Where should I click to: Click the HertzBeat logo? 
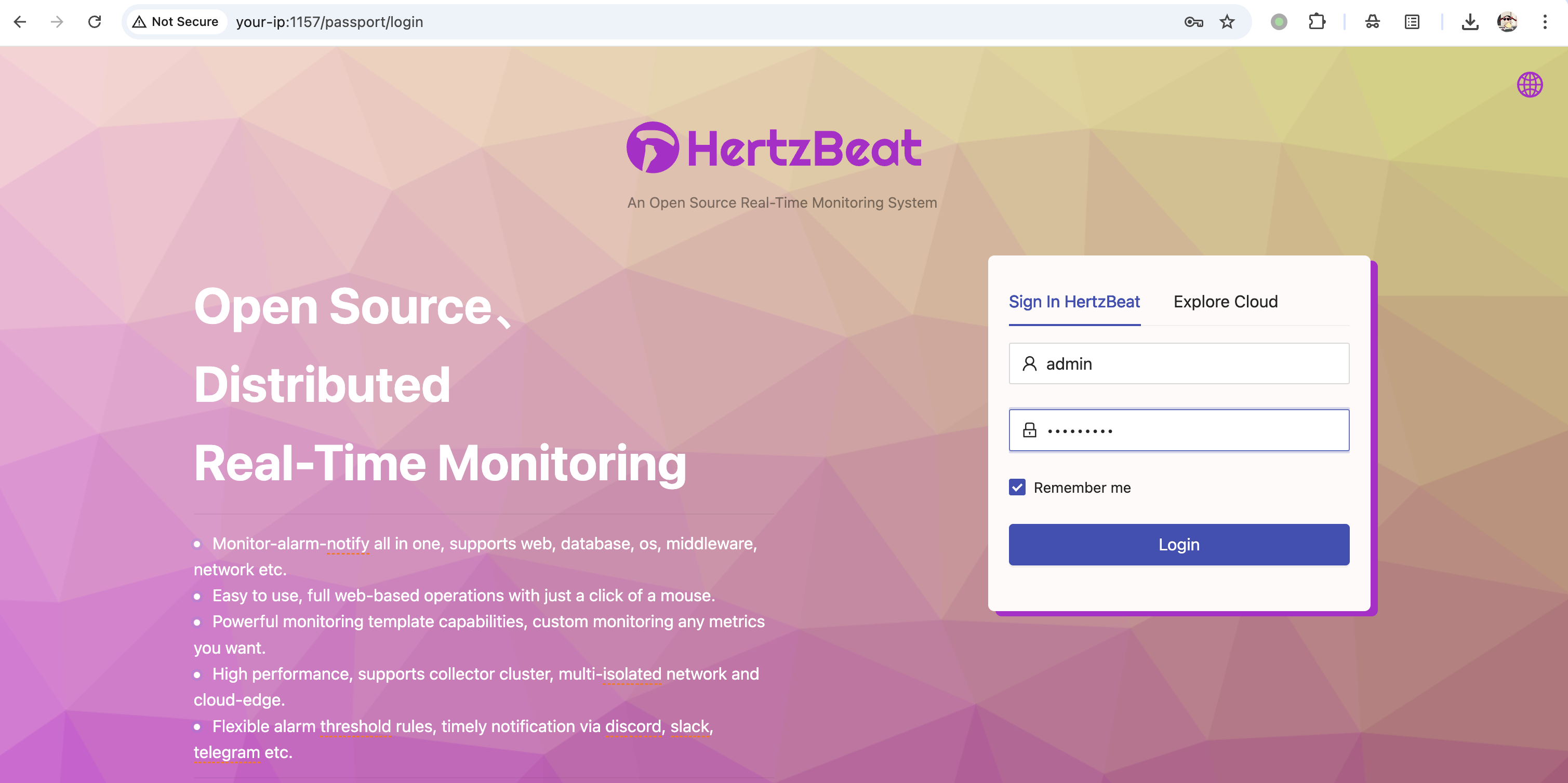pos(774,148)
